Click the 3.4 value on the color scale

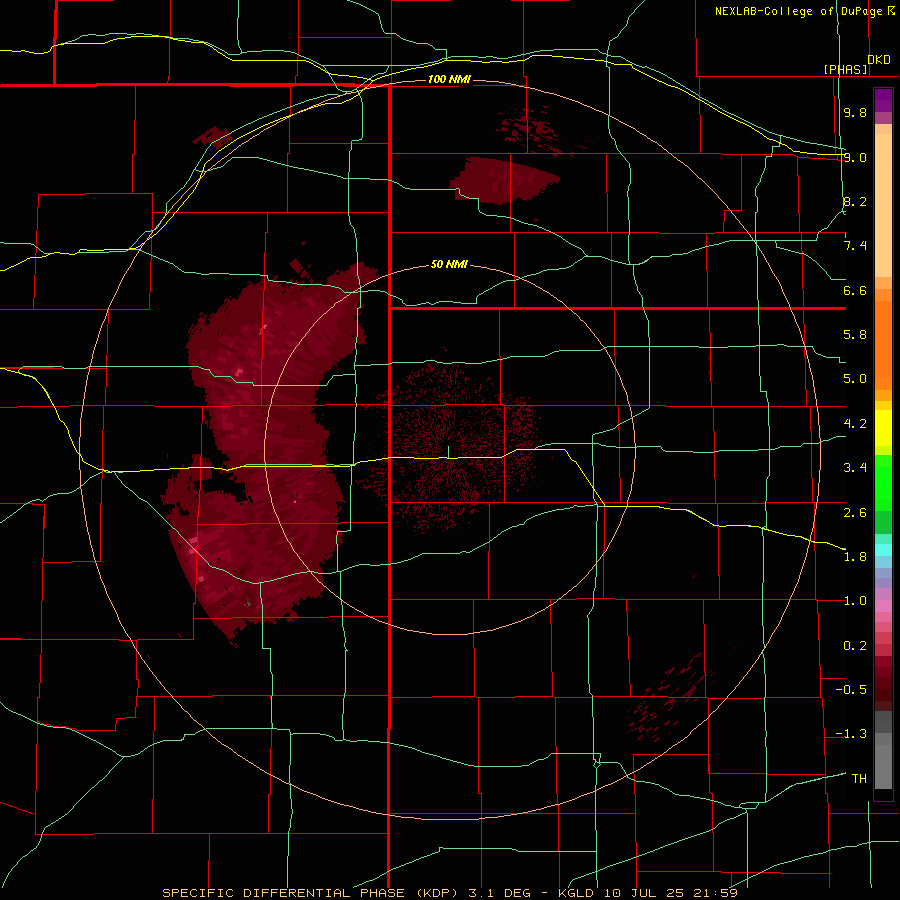coord(855,468)
